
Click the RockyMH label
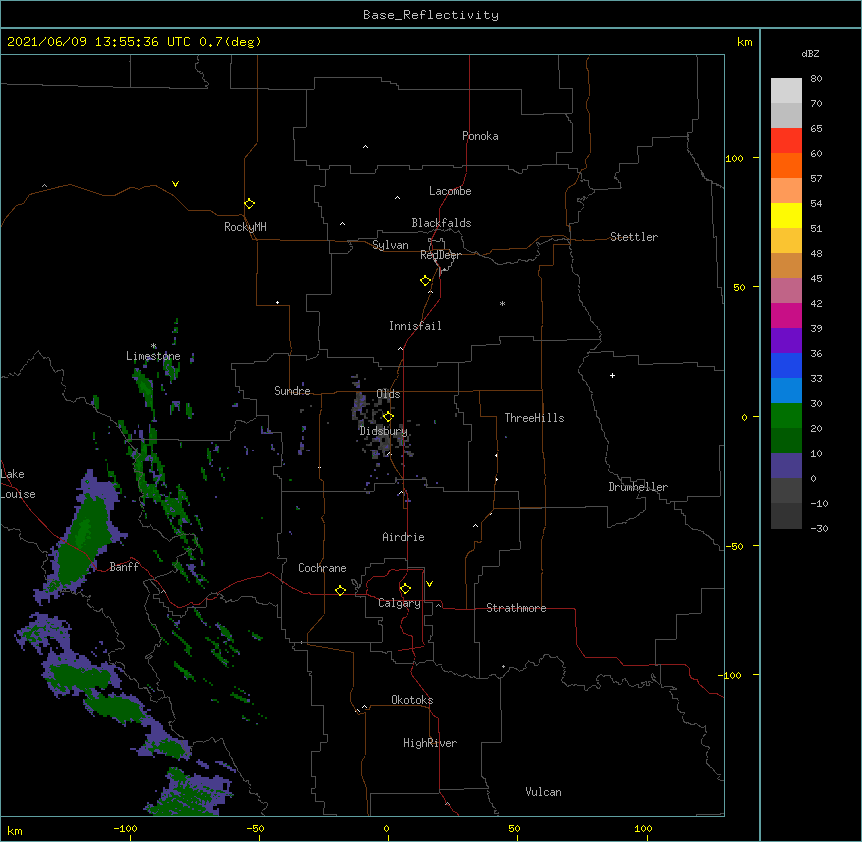(245, 227)
